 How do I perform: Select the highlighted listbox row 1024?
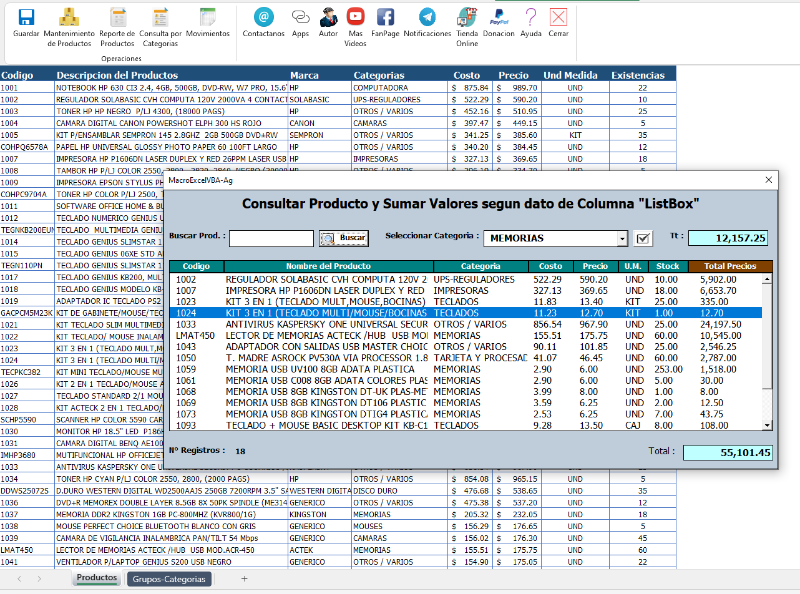[x=466, y=313]
